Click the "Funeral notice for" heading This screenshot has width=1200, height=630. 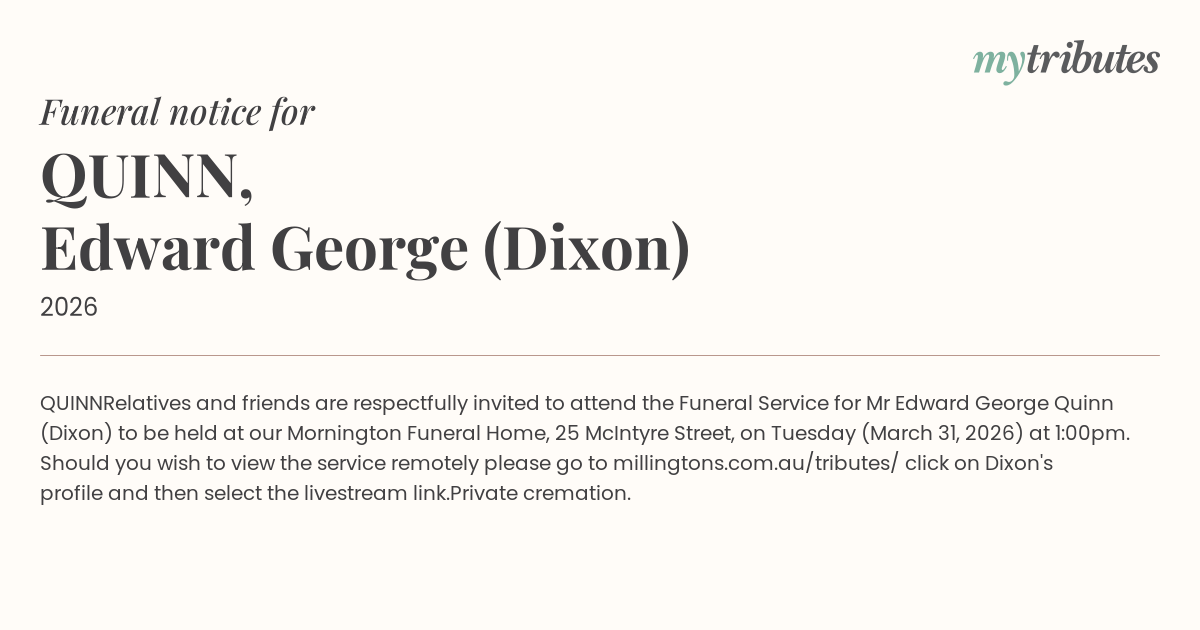click(x=177, y=112)
